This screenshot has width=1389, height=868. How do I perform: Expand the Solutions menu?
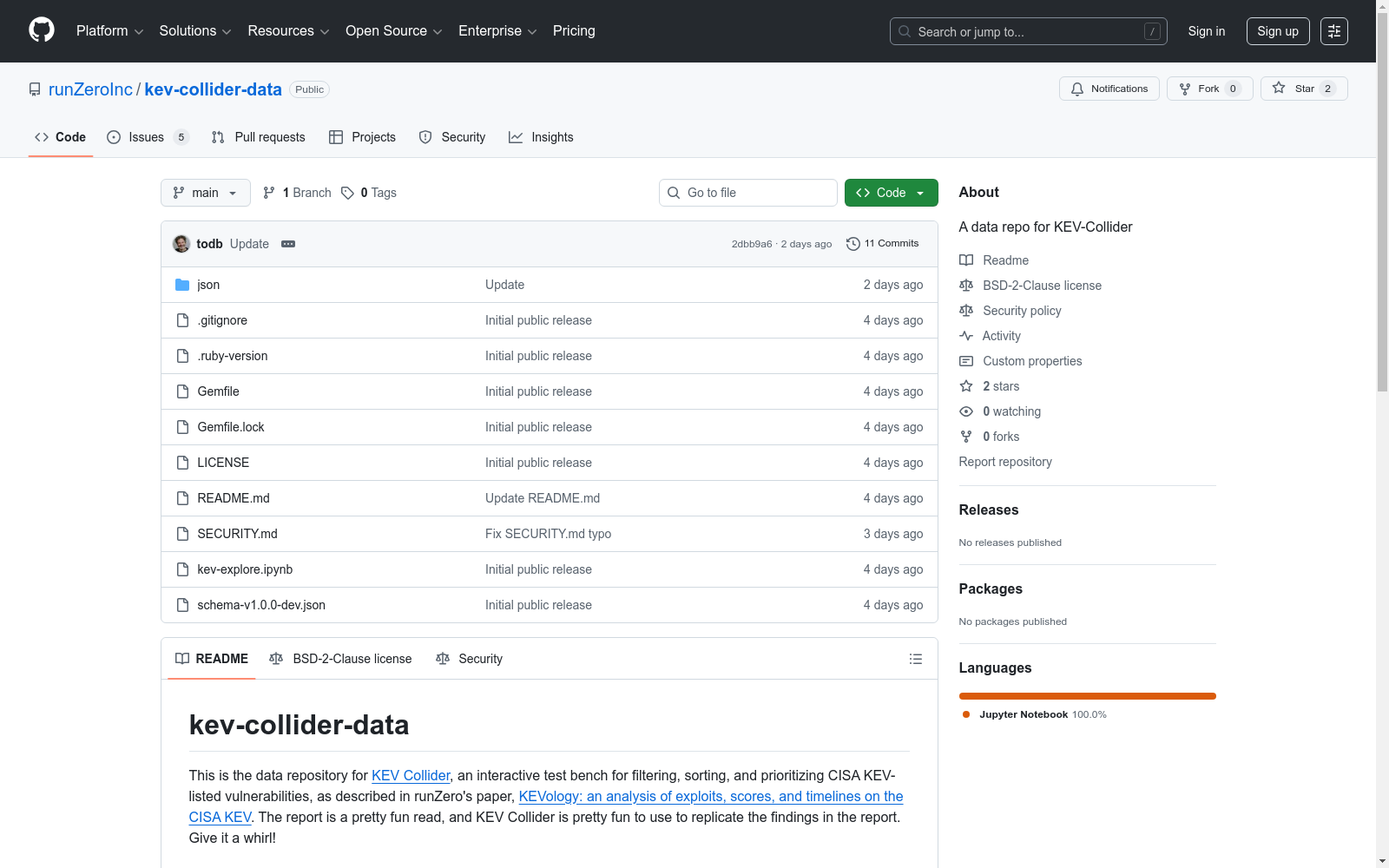(195, 31)
